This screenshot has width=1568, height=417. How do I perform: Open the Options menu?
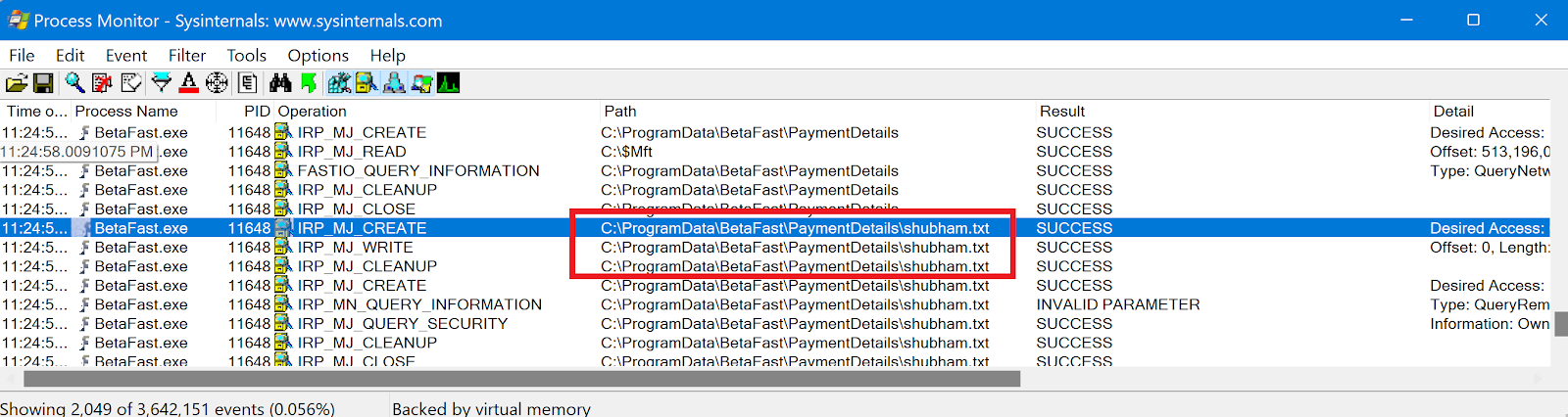pos(318,56)
